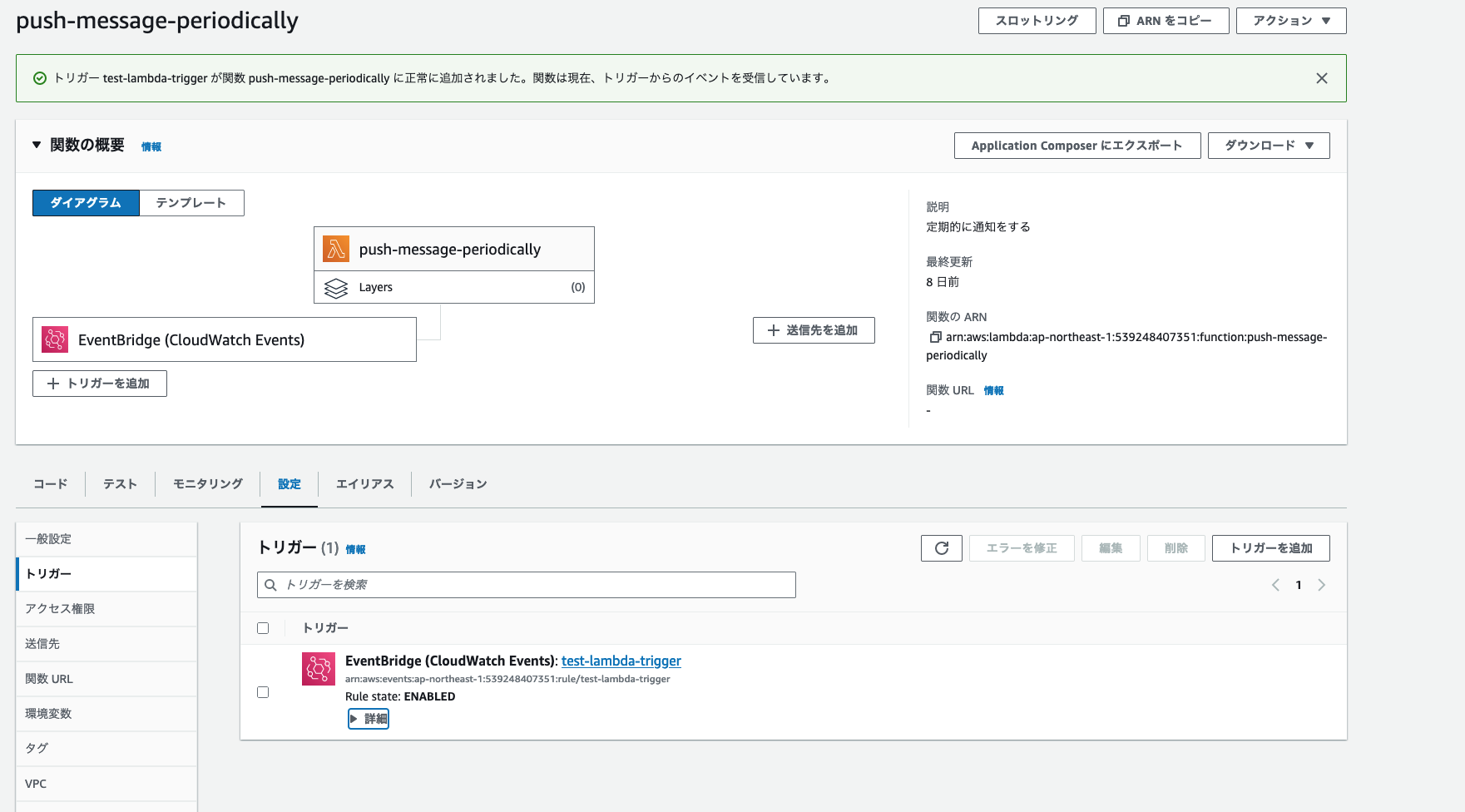Switch to the モニタリング tab
1465x812 pixels.
click(208, 484)
